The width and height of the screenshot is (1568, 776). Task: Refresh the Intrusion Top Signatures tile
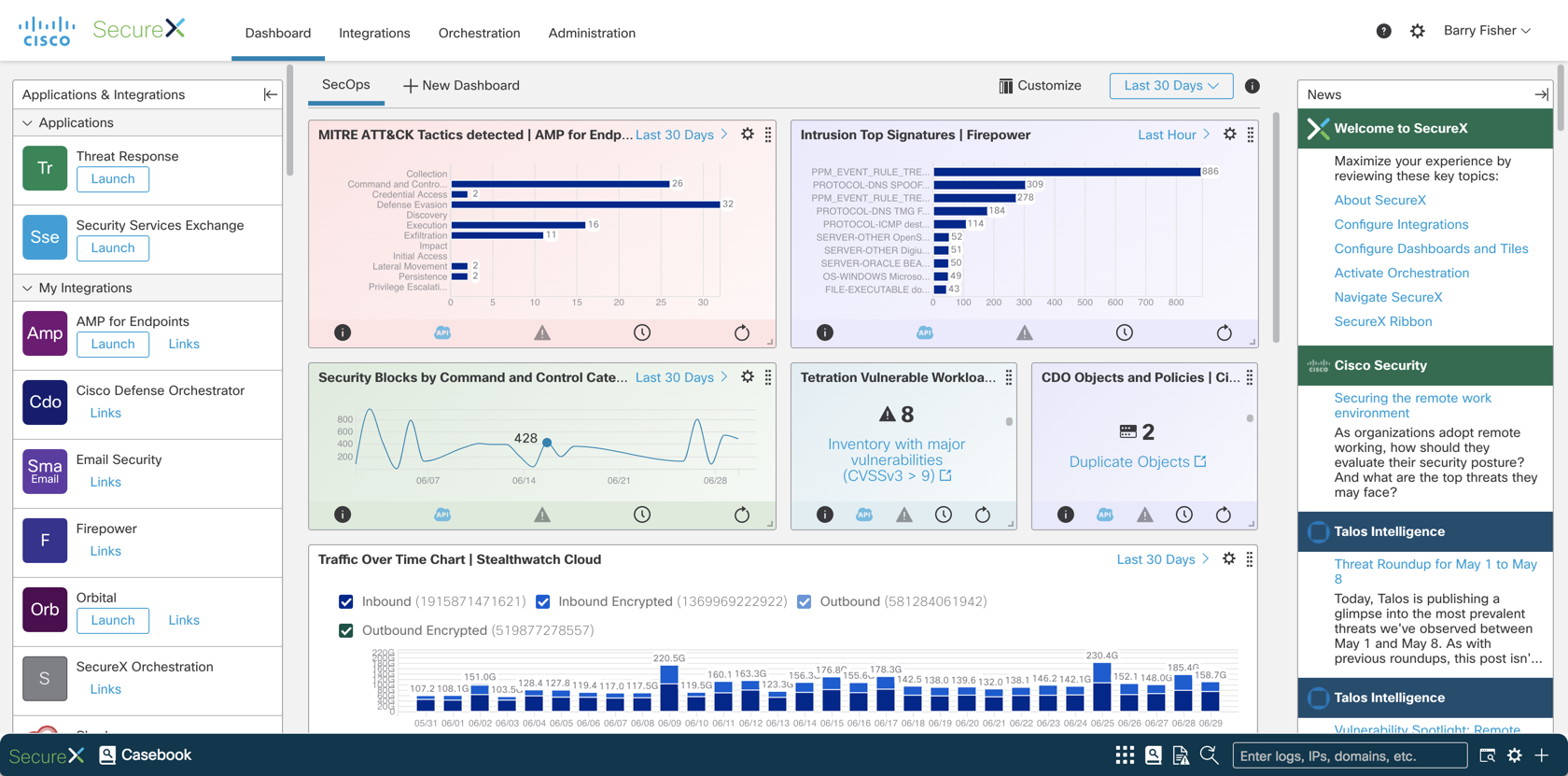[x=1225, y=332]
